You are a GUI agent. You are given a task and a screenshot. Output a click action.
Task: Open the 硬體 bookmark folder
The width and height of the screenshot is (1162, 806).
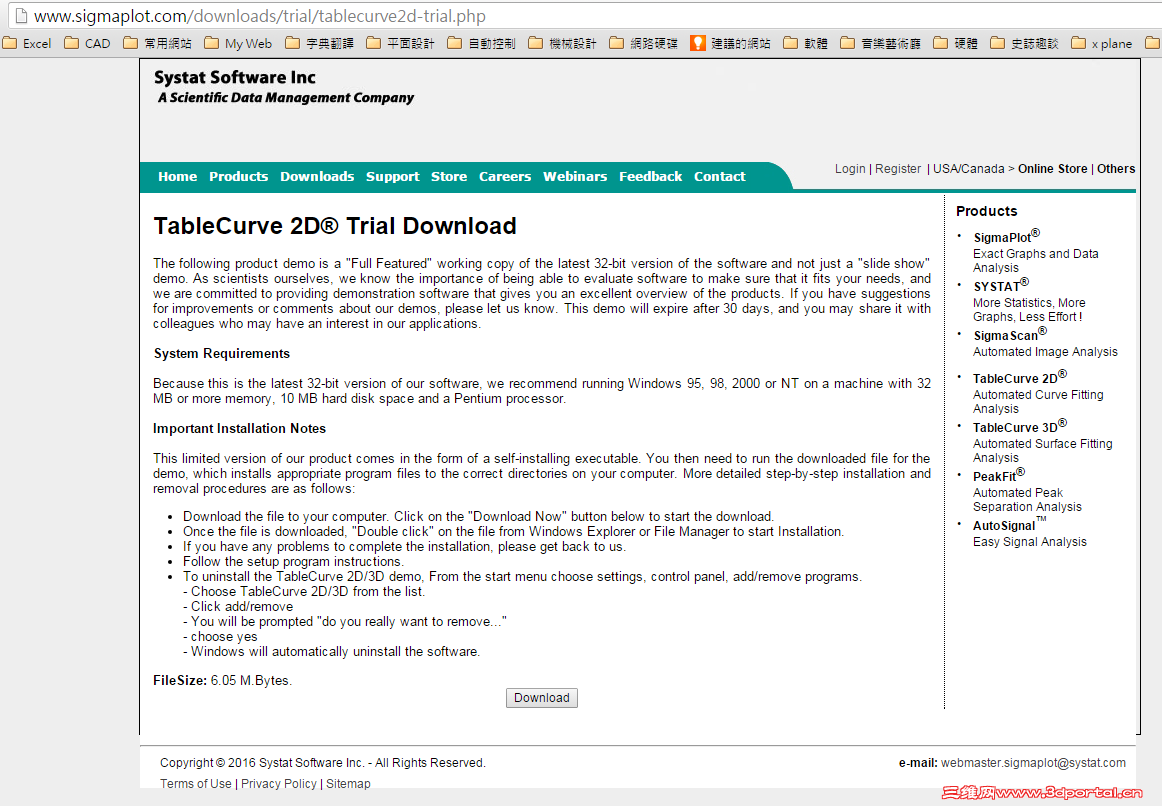956,44
